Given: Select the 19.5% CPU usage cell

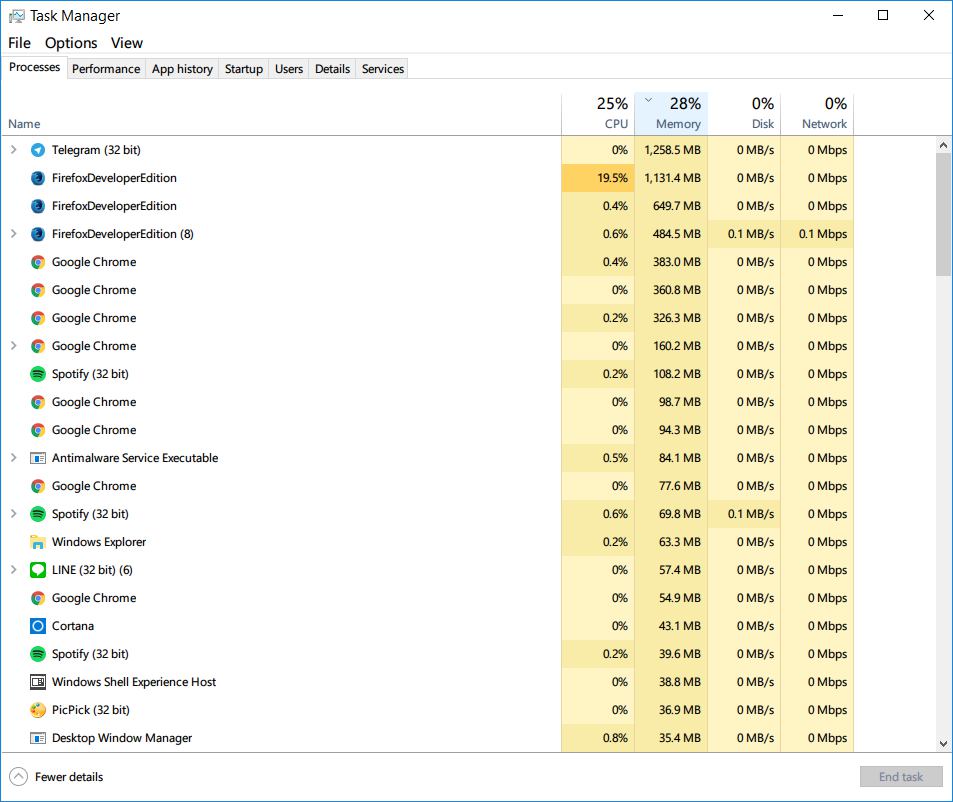Looking at the screenshot, I should [x=598, y=178].
